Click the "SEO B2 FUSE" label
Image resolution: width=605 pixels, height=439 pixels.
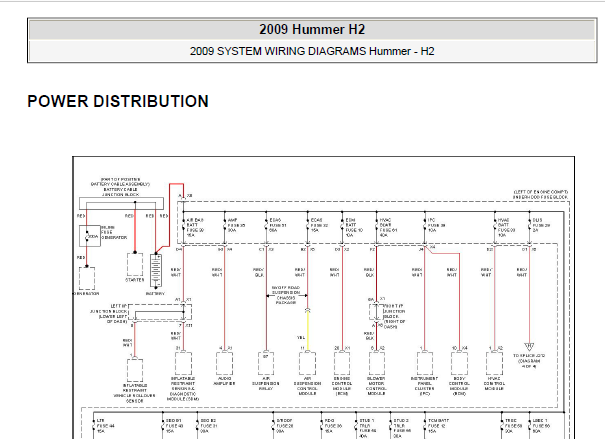209,425
